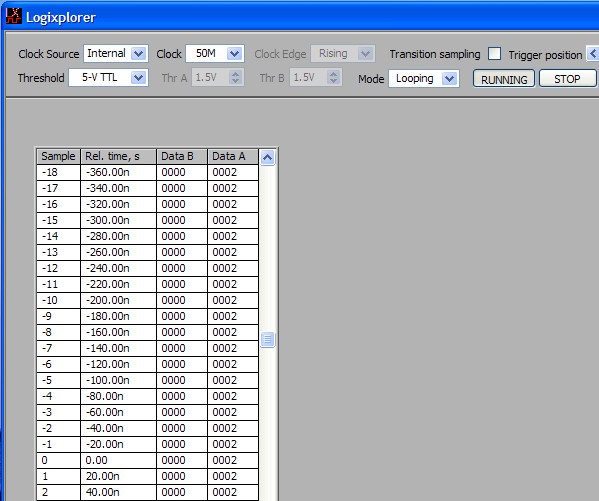The width and height of the screenshot is (599, 501).
Task: Click the Logixplorer application icon in title bar
Action: click(x=14, y=16)
